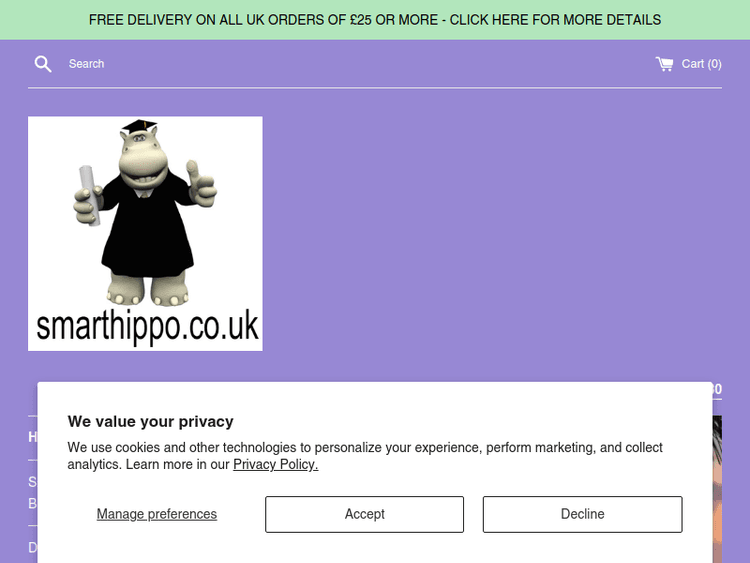The width and height of the screenshot is (750, 563).
Task: Select the sidebar menu item starting with 'B'
Action: click(x=33, y=504)
